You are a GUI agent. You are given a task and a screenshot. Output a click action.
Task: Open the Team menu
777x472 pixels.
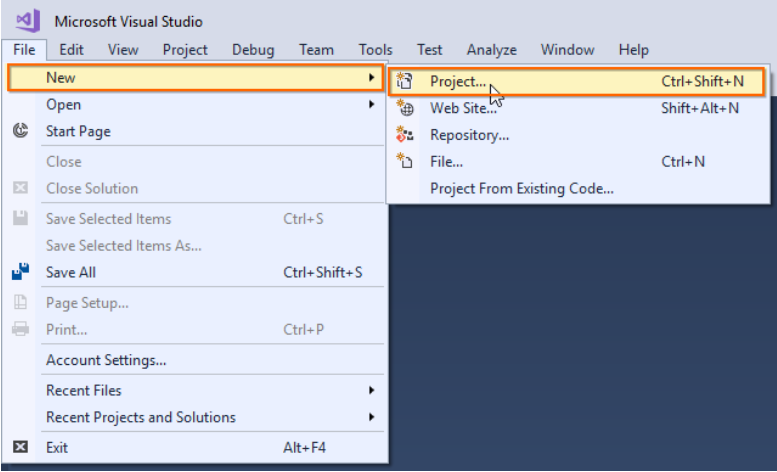coord(316,49)
